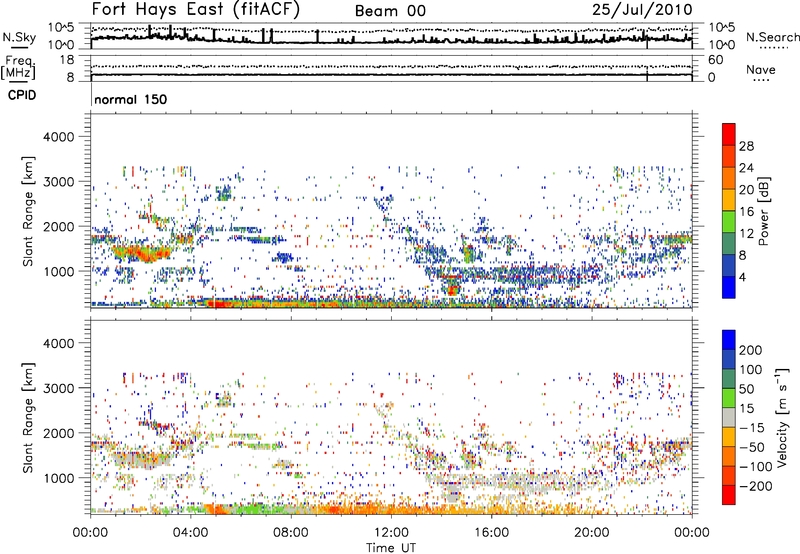Click the Velocity [m s-1] colorbar title
The height and width of the screenshot is (554, 800).
click(x=782, y=417)
